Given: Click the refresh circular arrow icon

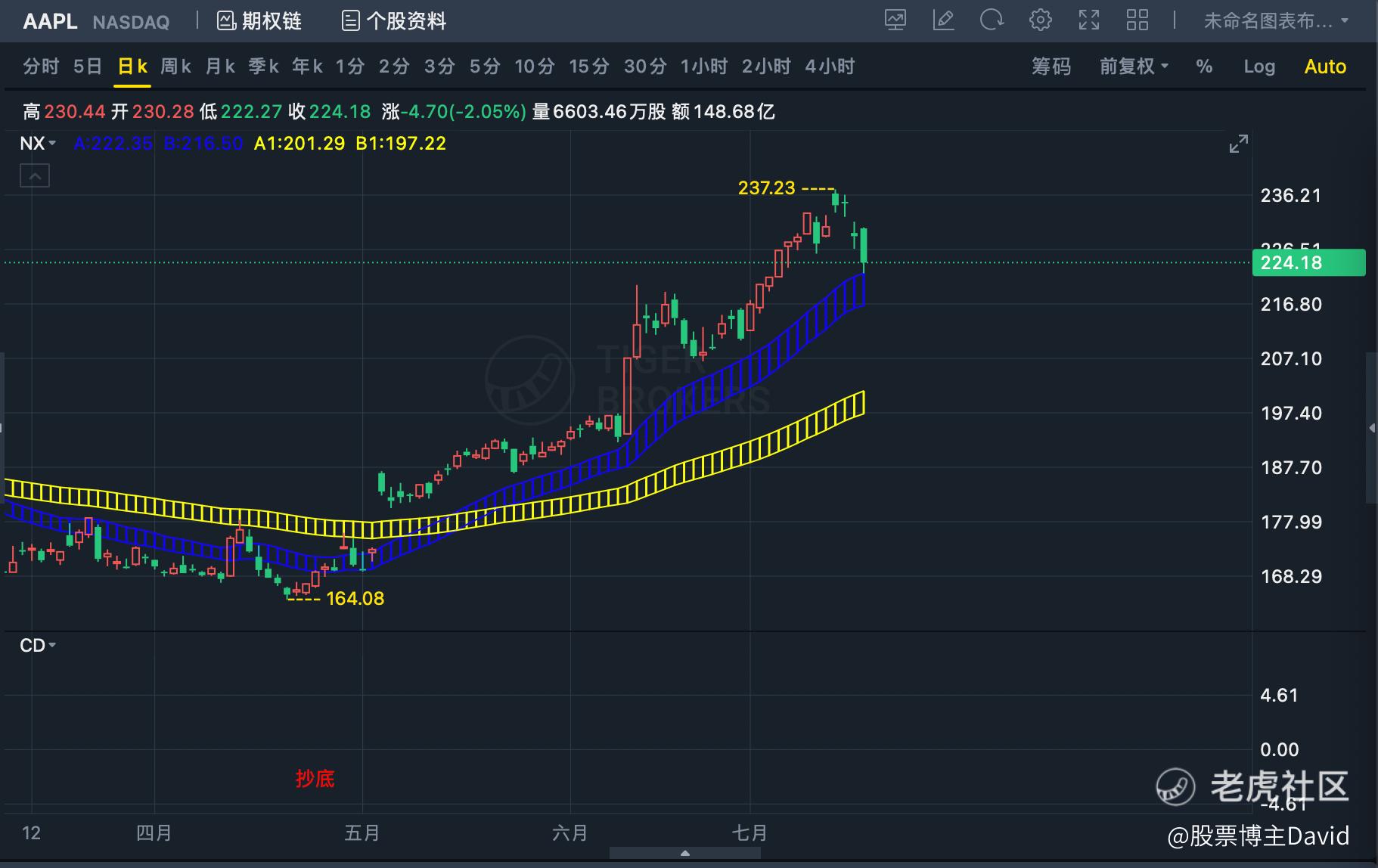Looking at the screenshot, I should [x=992, y=20].
